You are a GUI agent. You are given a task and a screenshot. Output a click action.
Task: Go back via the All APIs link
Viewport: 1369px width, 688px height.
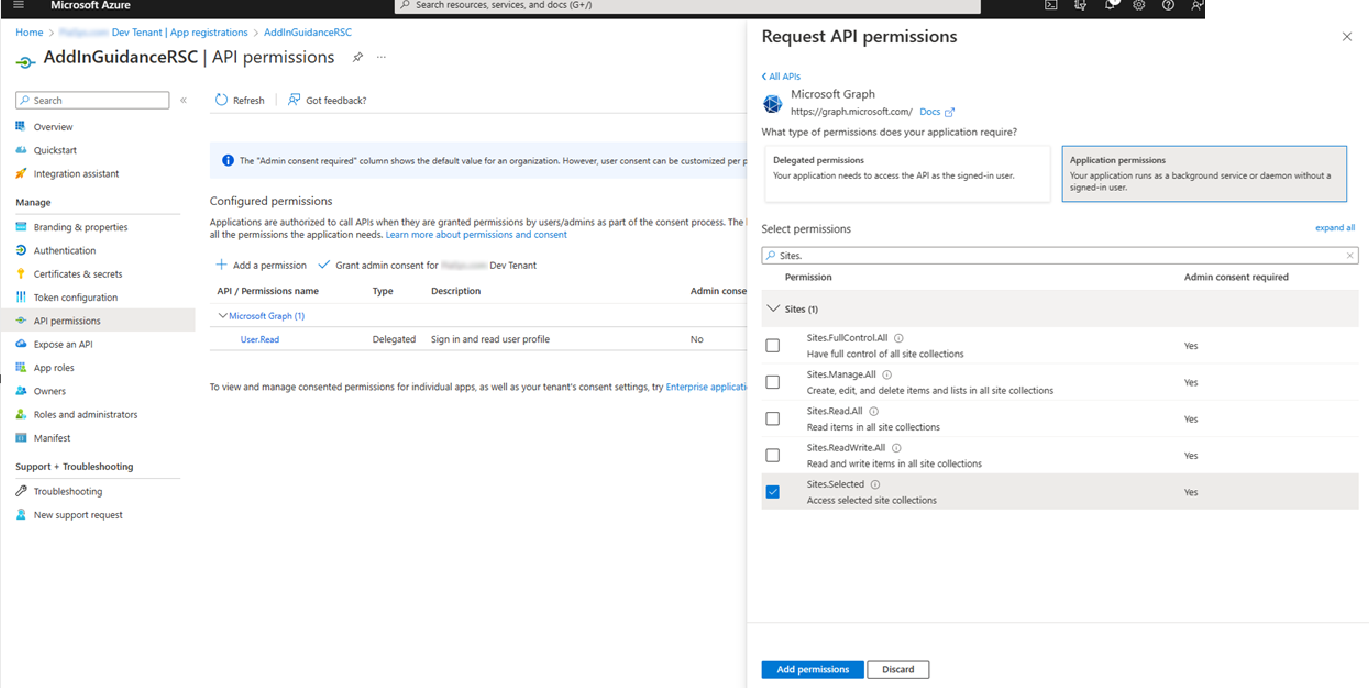click(781, 76)
